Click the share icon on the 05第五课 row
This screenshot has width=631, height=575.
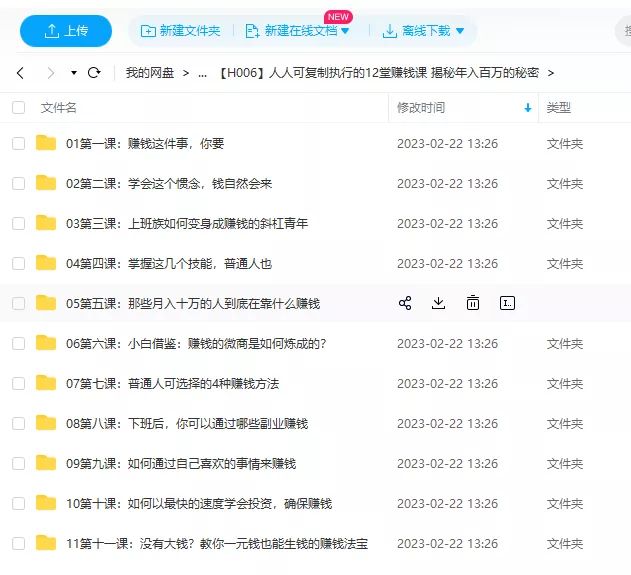point(405,303)
